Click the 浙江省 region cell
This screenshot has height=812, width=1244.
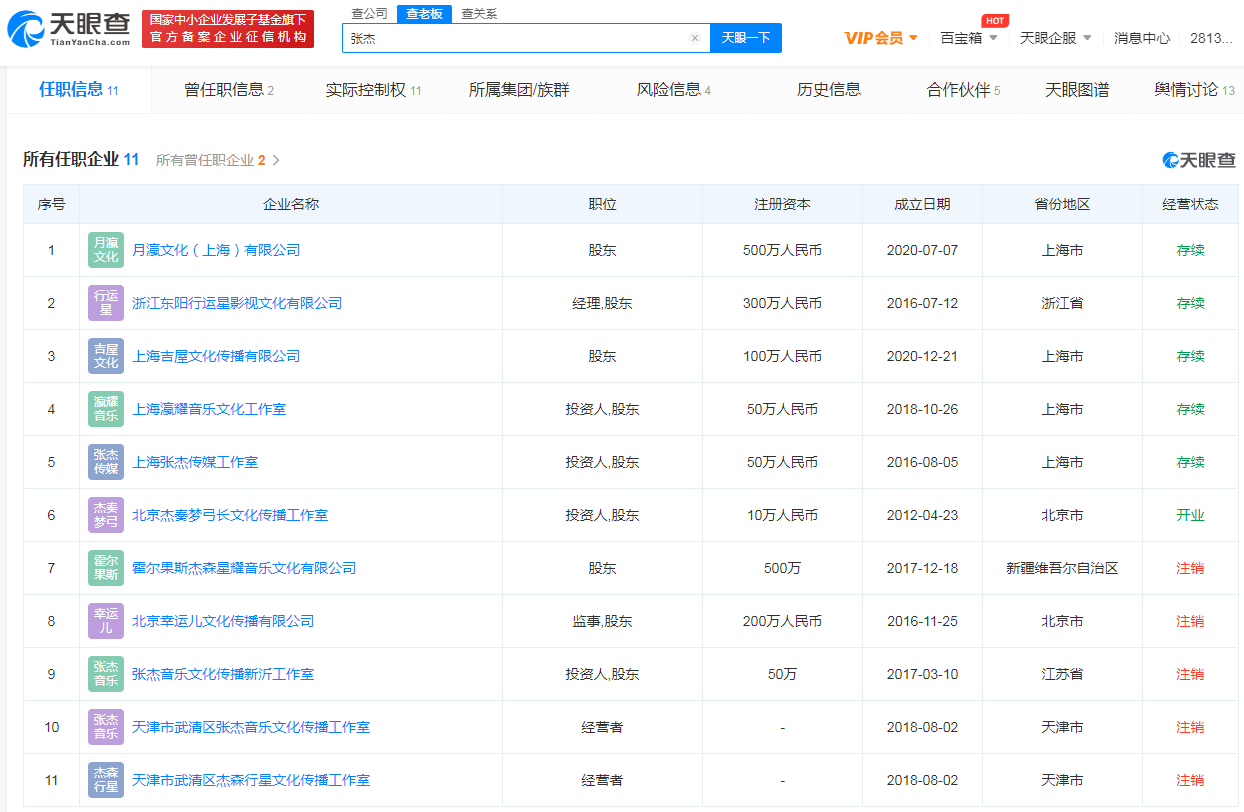point(1062,303)
